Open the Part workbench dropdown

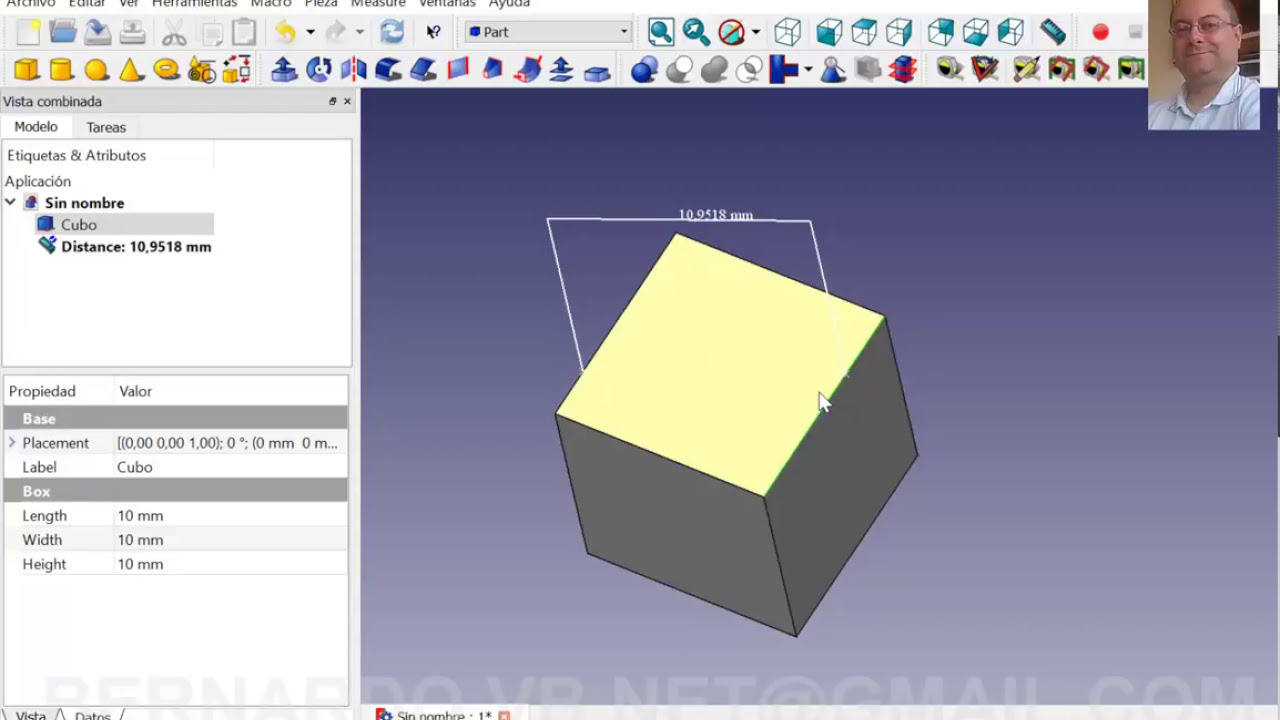coord(547,32)
